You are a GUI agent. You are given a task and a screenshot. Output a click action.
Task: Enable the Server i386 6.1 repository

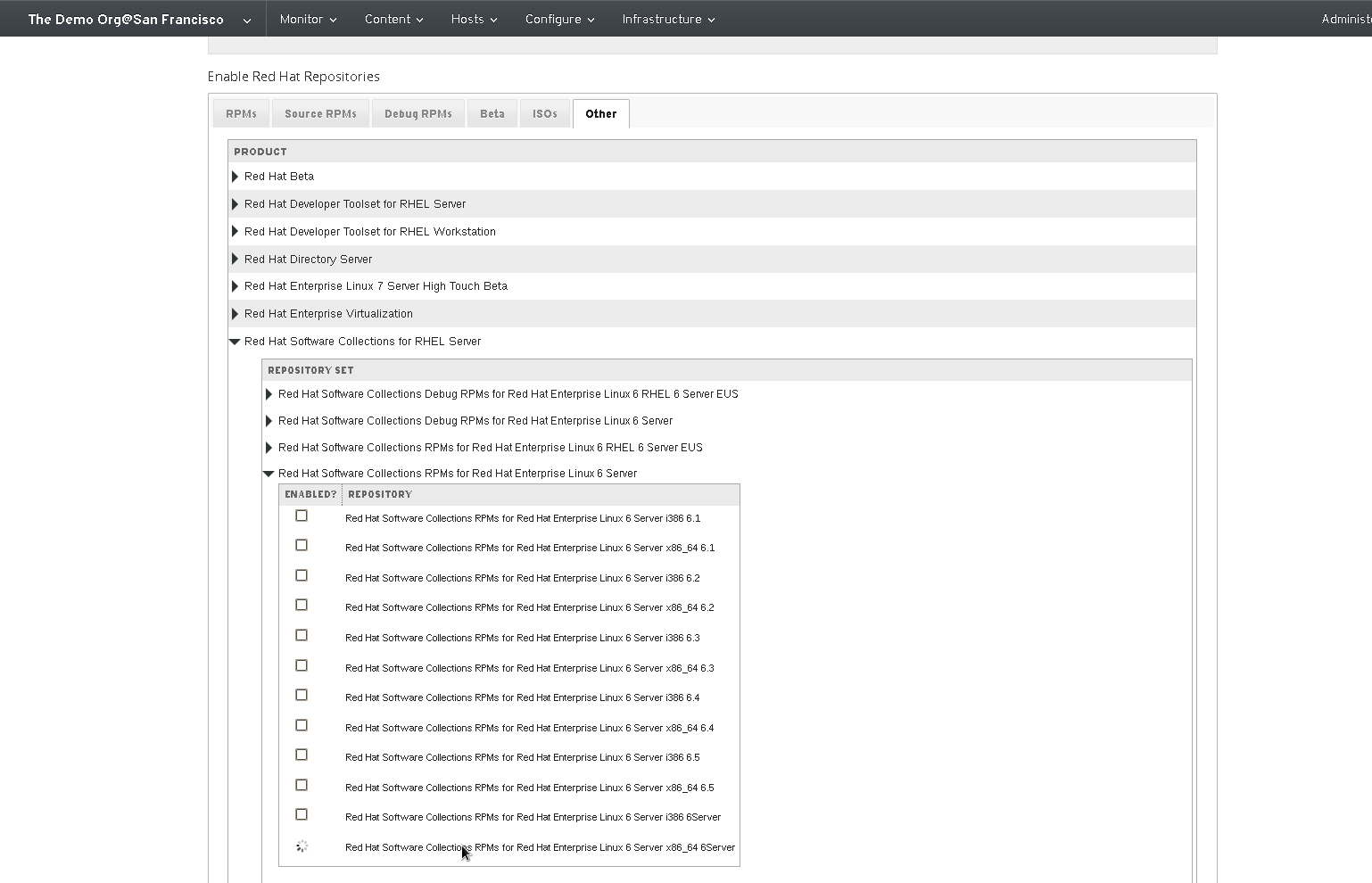pos(302,516)
